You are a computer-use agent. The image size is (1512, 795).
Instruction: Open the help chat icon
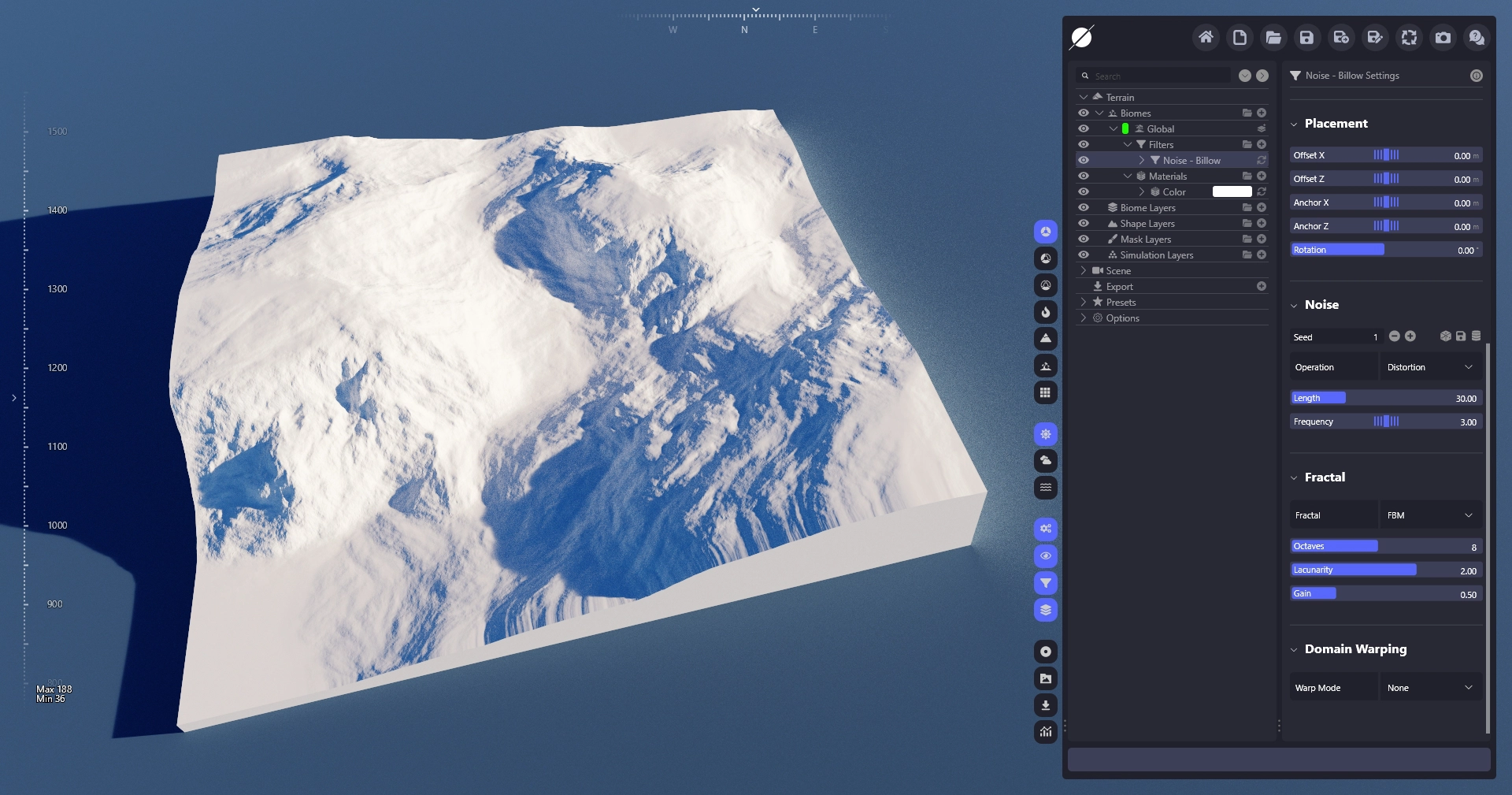click(x=1477, y=38)
